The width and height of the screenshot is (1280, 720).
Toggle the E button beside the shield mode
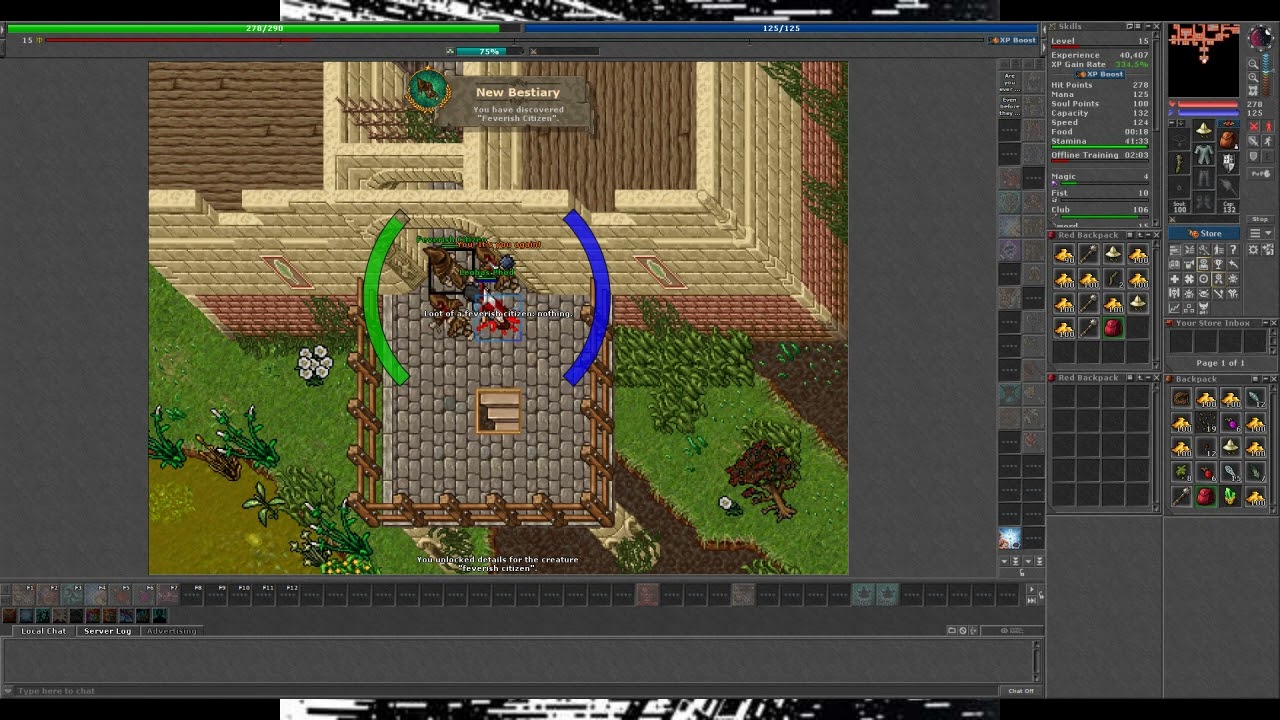(x=1269, y=157)
